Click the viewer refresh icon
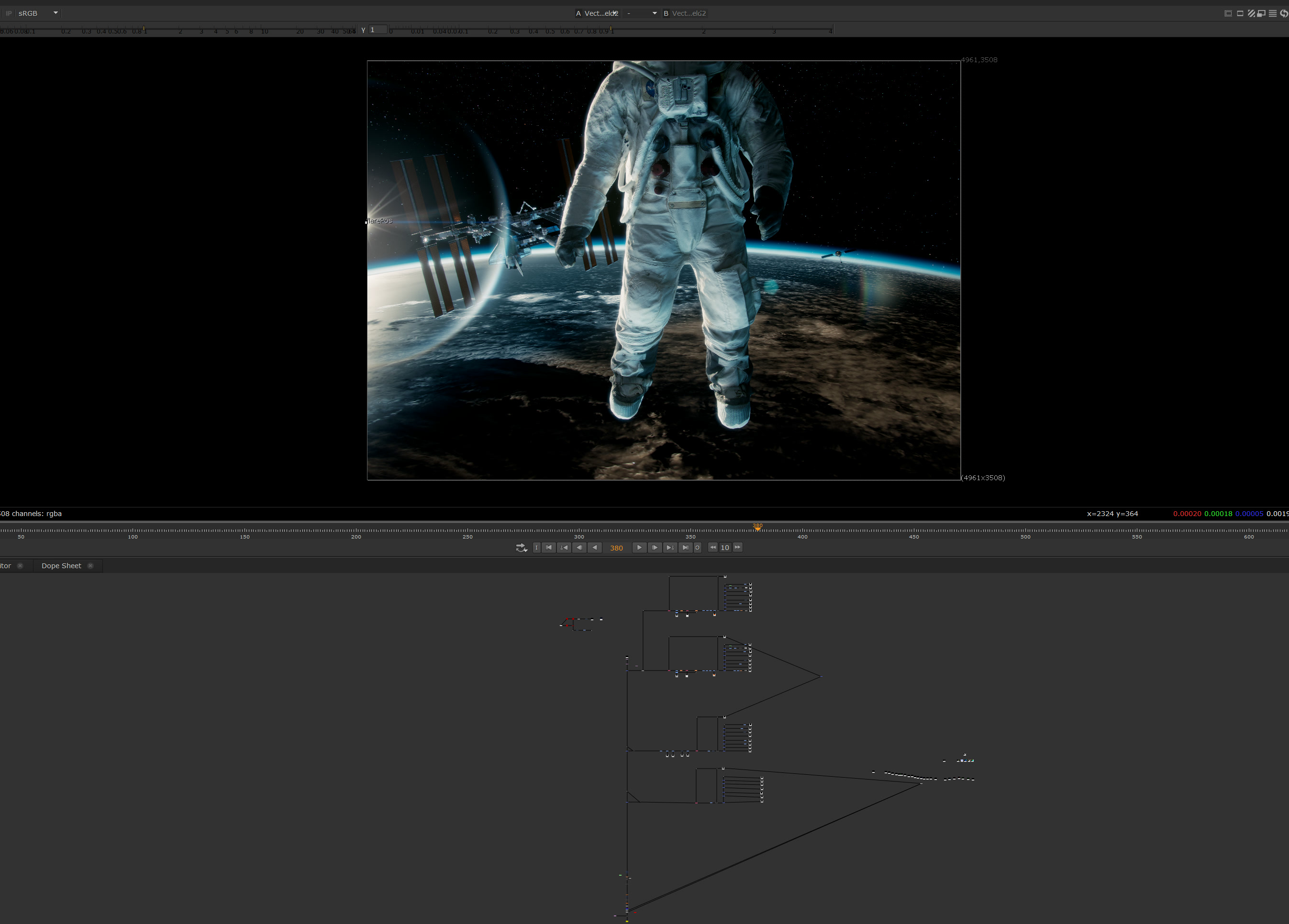The height and width of the screenshot is (924, 1289). (1284, 13)
